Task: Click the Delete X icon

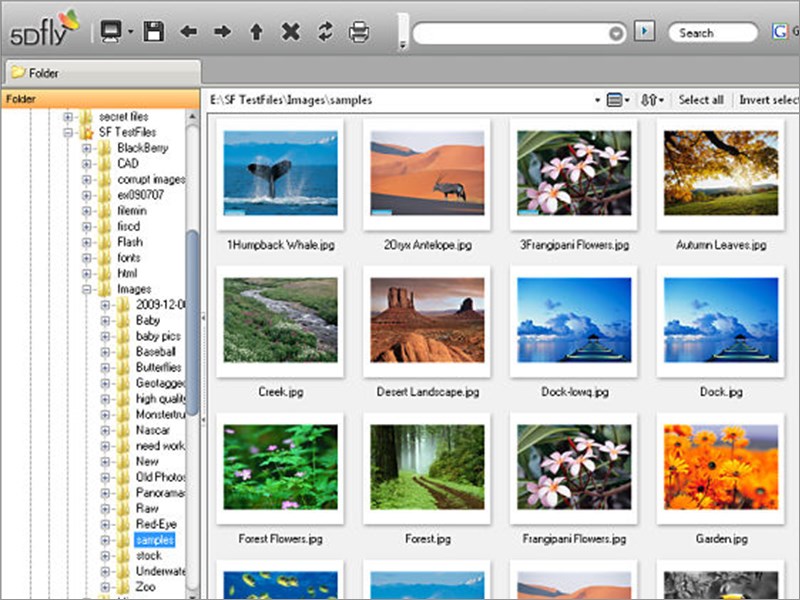Action: click(x=290, y=32)
